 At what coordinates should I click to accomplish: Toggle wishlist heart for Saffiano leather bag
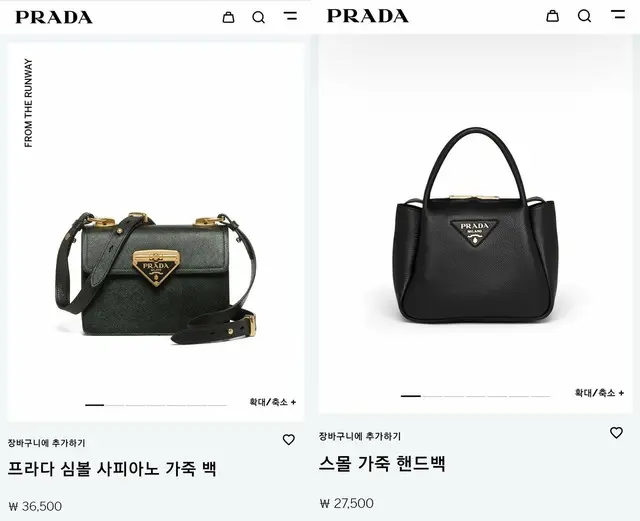pos(289,440)
